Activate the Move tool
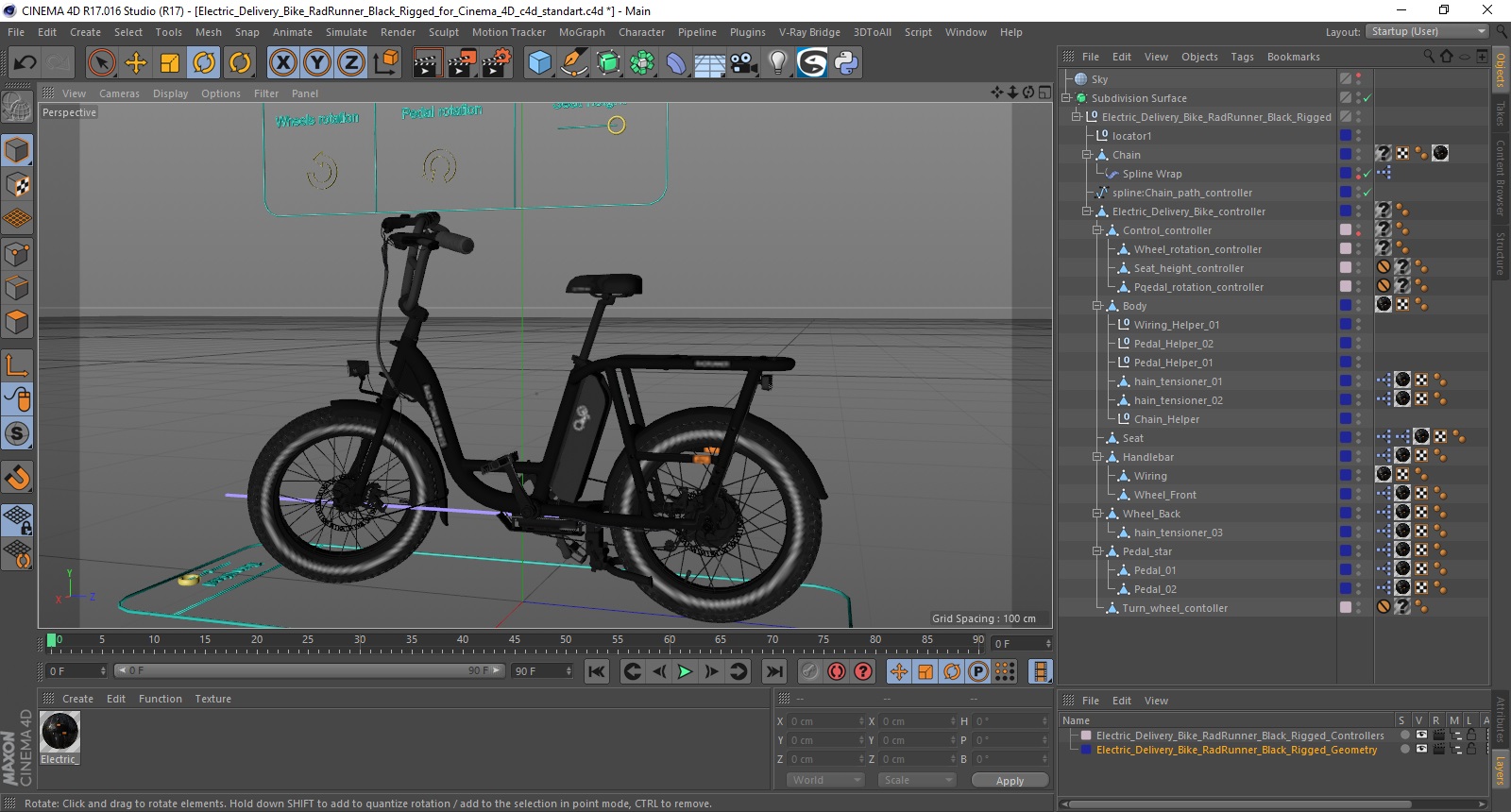1511x812 pixels. click(136, 63)
